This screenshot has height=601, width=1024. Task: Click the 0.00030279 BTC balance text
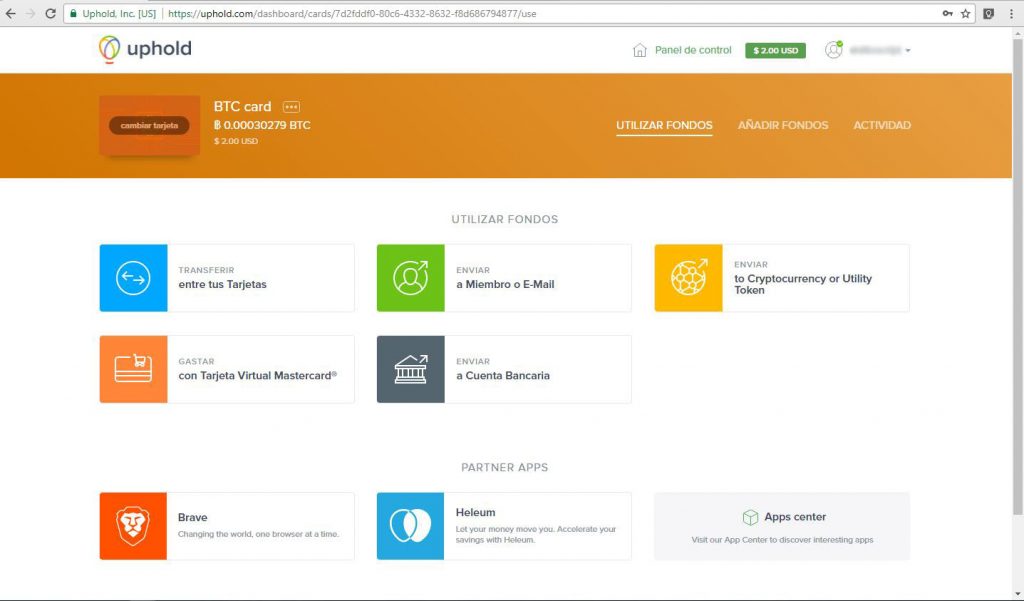point(262,125)
